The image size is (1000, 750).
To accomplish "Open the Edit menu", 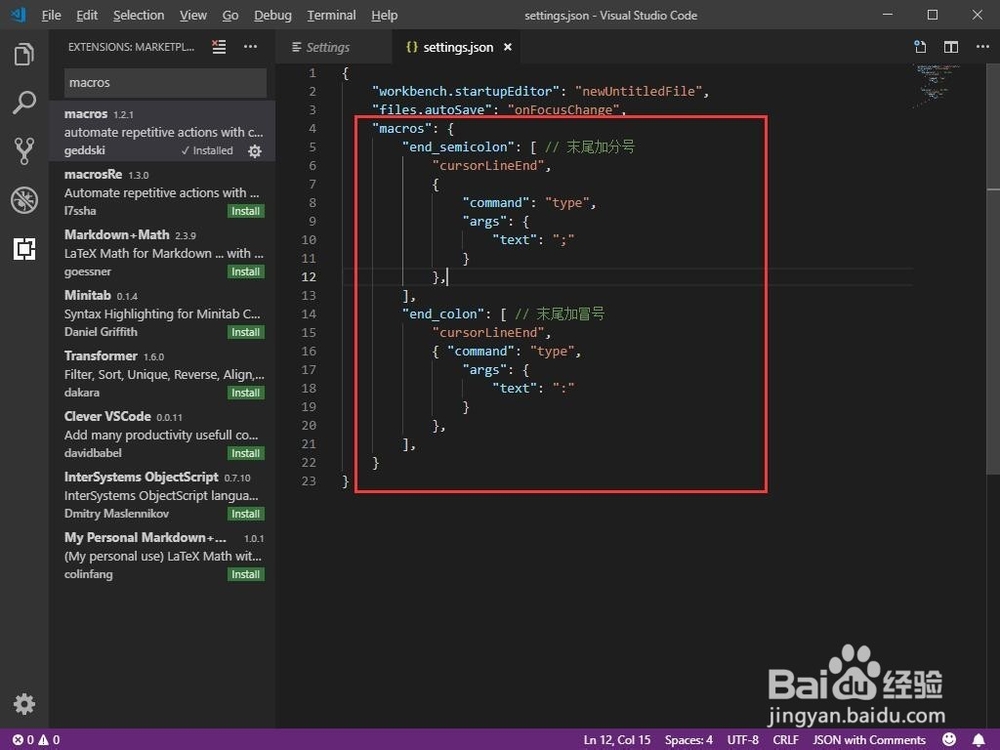I will click(x=87, y=15).
